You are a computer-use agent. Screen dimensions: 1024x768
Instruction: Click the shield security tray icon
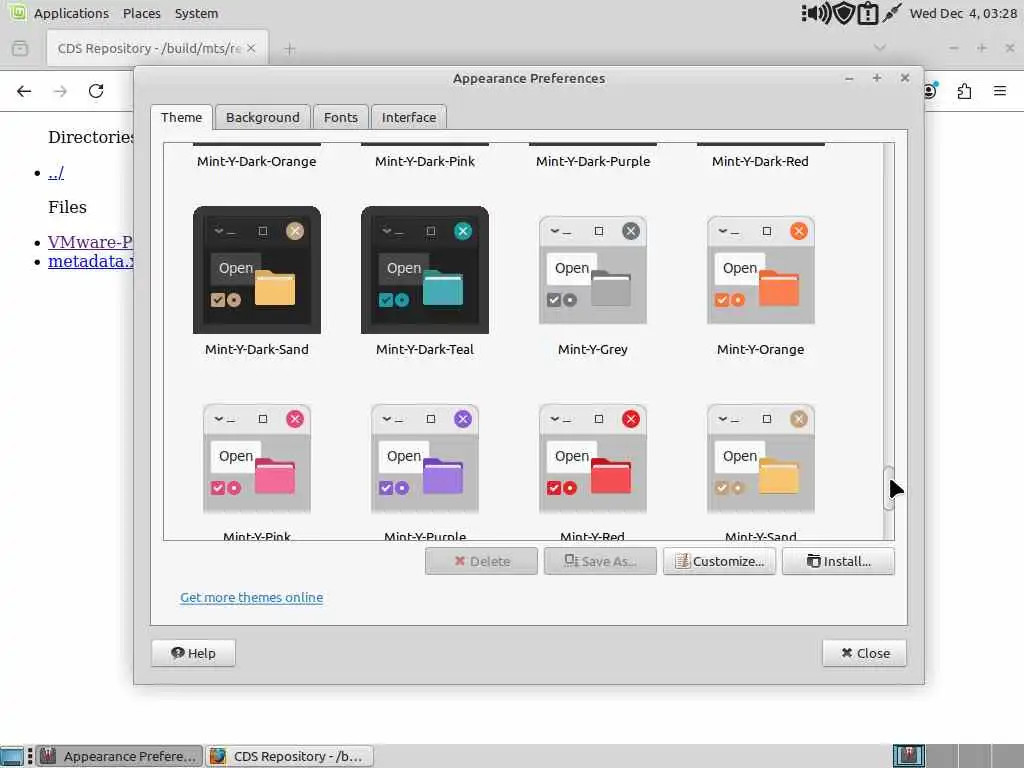click(844, 13)
